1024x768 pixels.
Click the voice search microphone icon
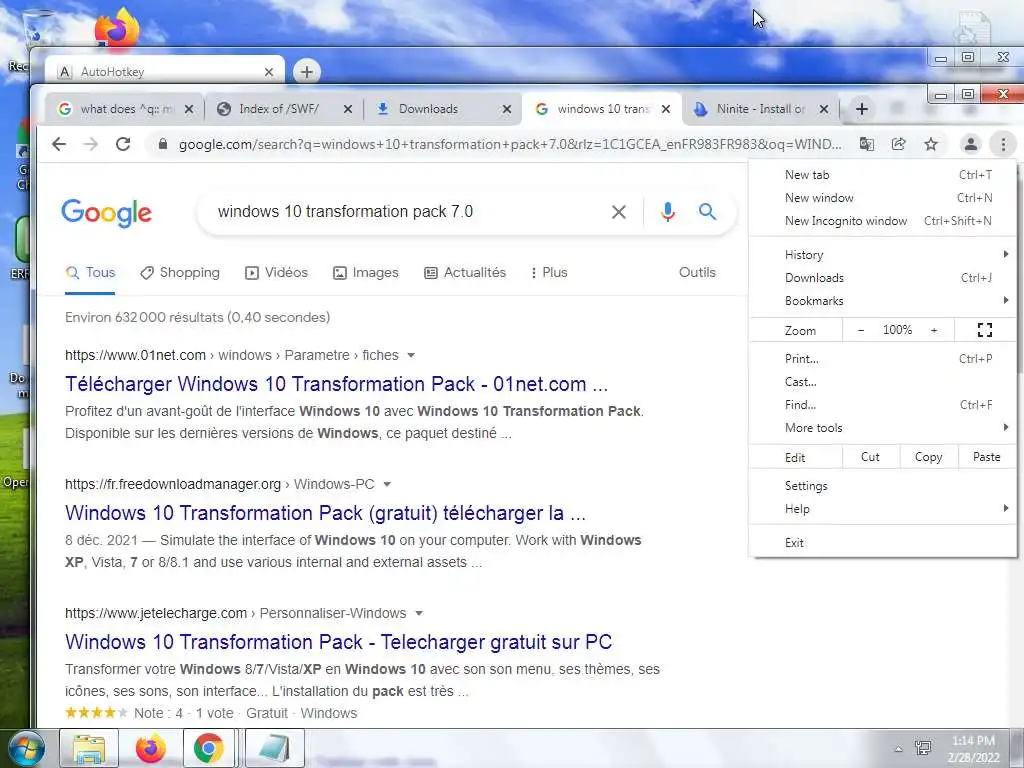[667, 212]
